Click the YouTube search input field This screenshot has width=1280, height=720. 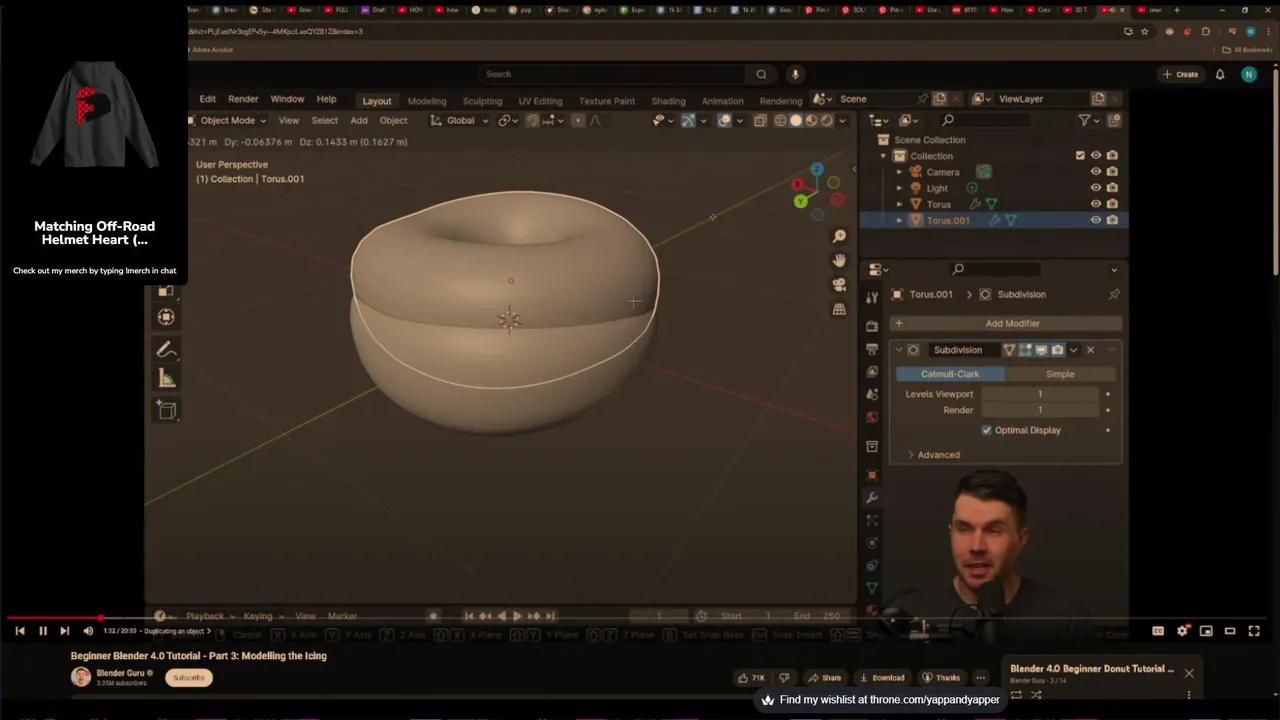(612, 74)
